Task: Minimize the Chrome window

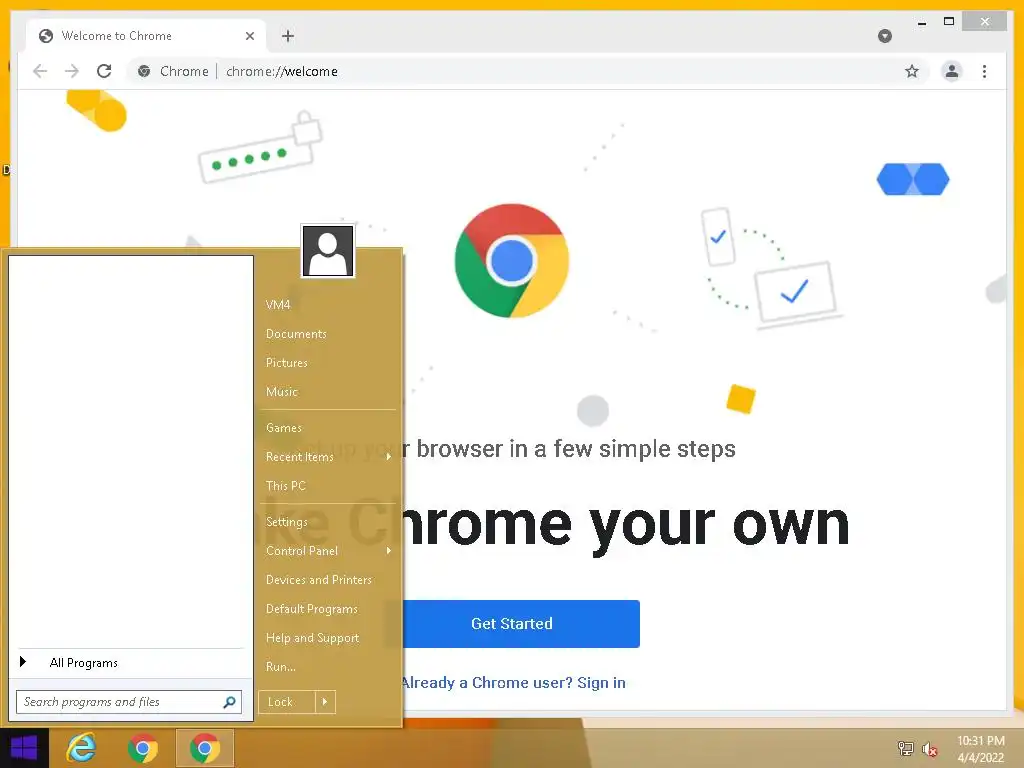Action: tap(922, 22)
